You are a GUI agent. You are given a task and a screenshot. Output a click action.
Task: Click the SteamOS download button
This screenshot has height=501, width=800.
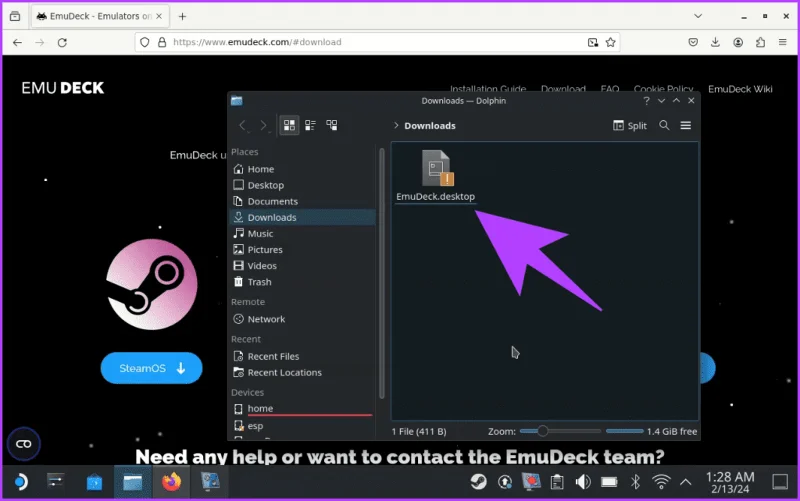tap(152, 368)
